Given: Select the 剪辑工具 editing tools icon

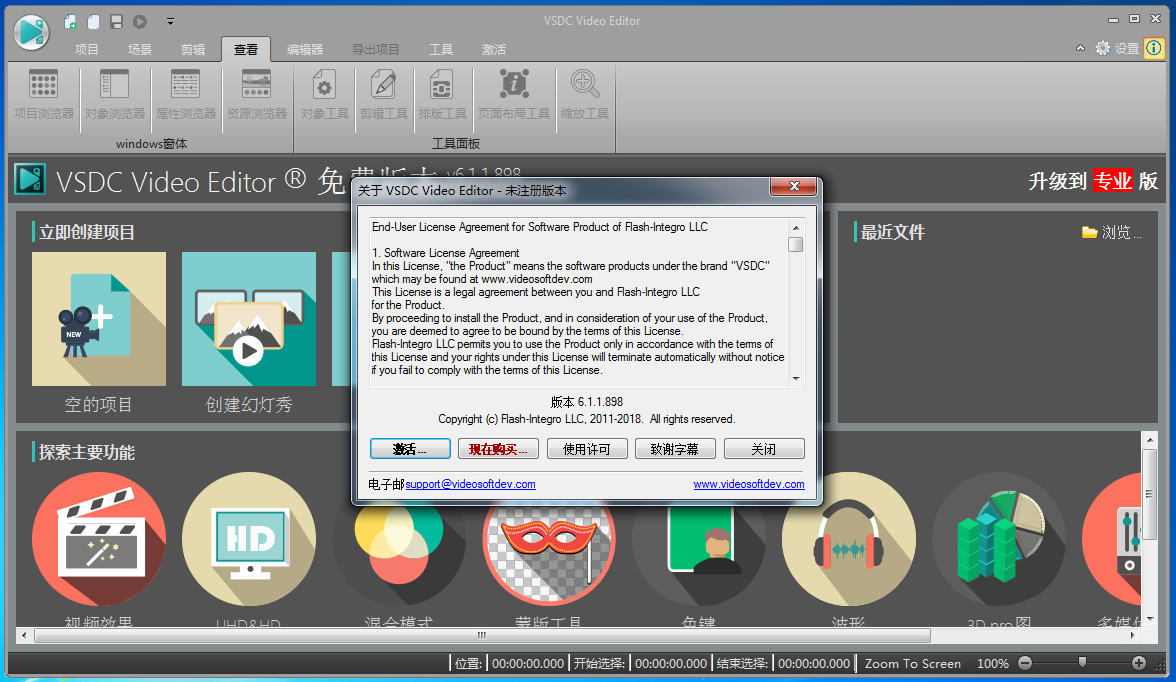Looking at the screenshot, I should click(x=384, y=96).
